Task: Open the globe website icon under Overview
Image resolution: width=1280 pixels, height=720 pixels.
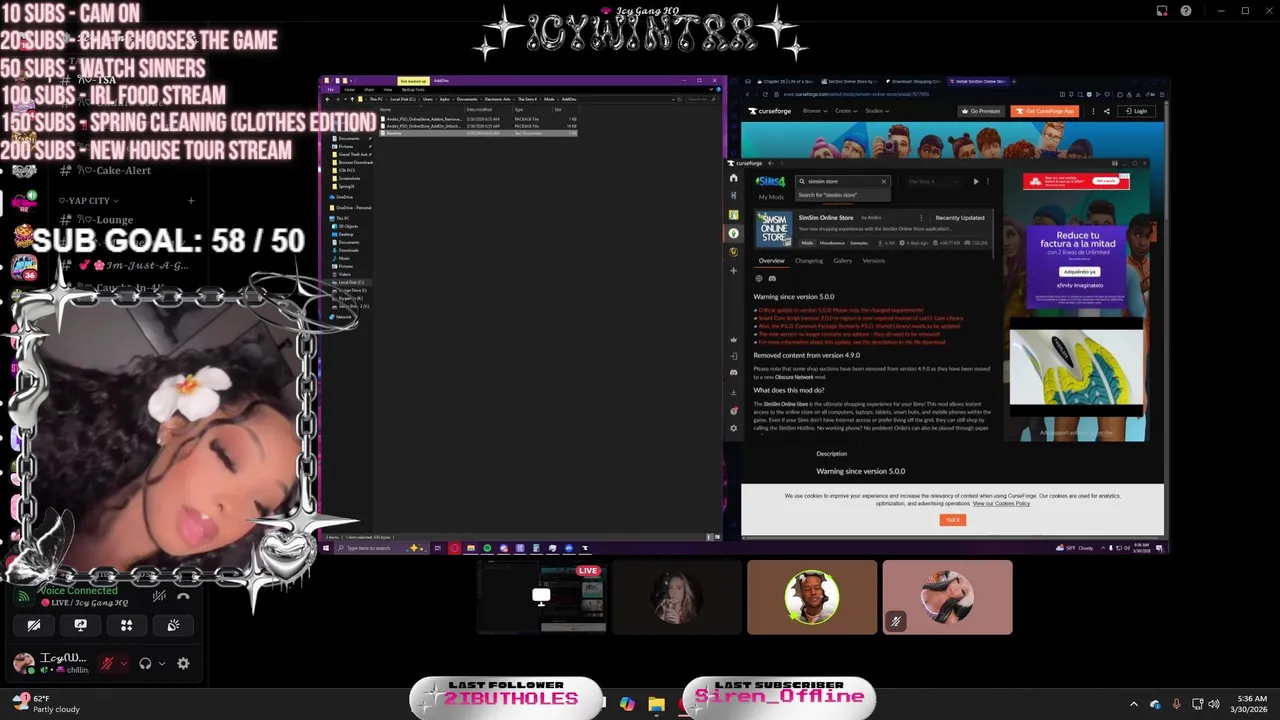Action: (759, 279)
